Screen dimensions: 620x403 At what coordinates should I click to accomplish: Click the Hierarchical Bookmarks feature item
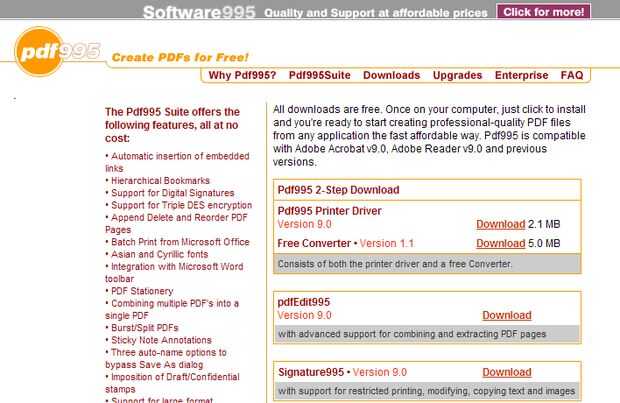157,181
